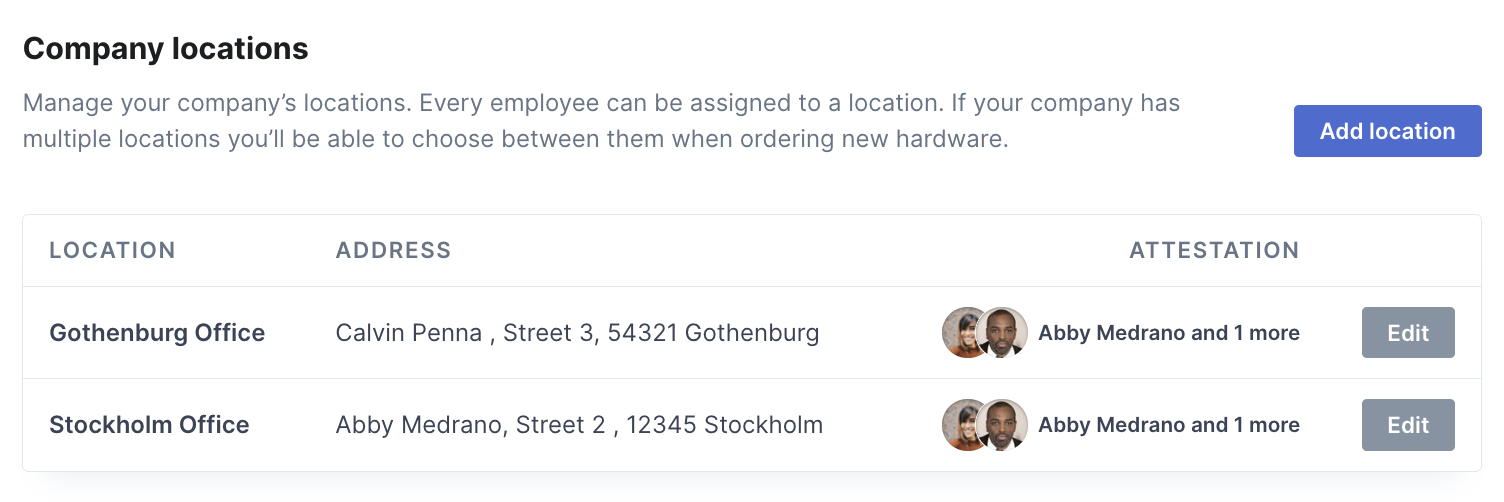Edit the Stockholm Office location
This screenshot has height=502, width=1504.
click(x=1408, y=425)
